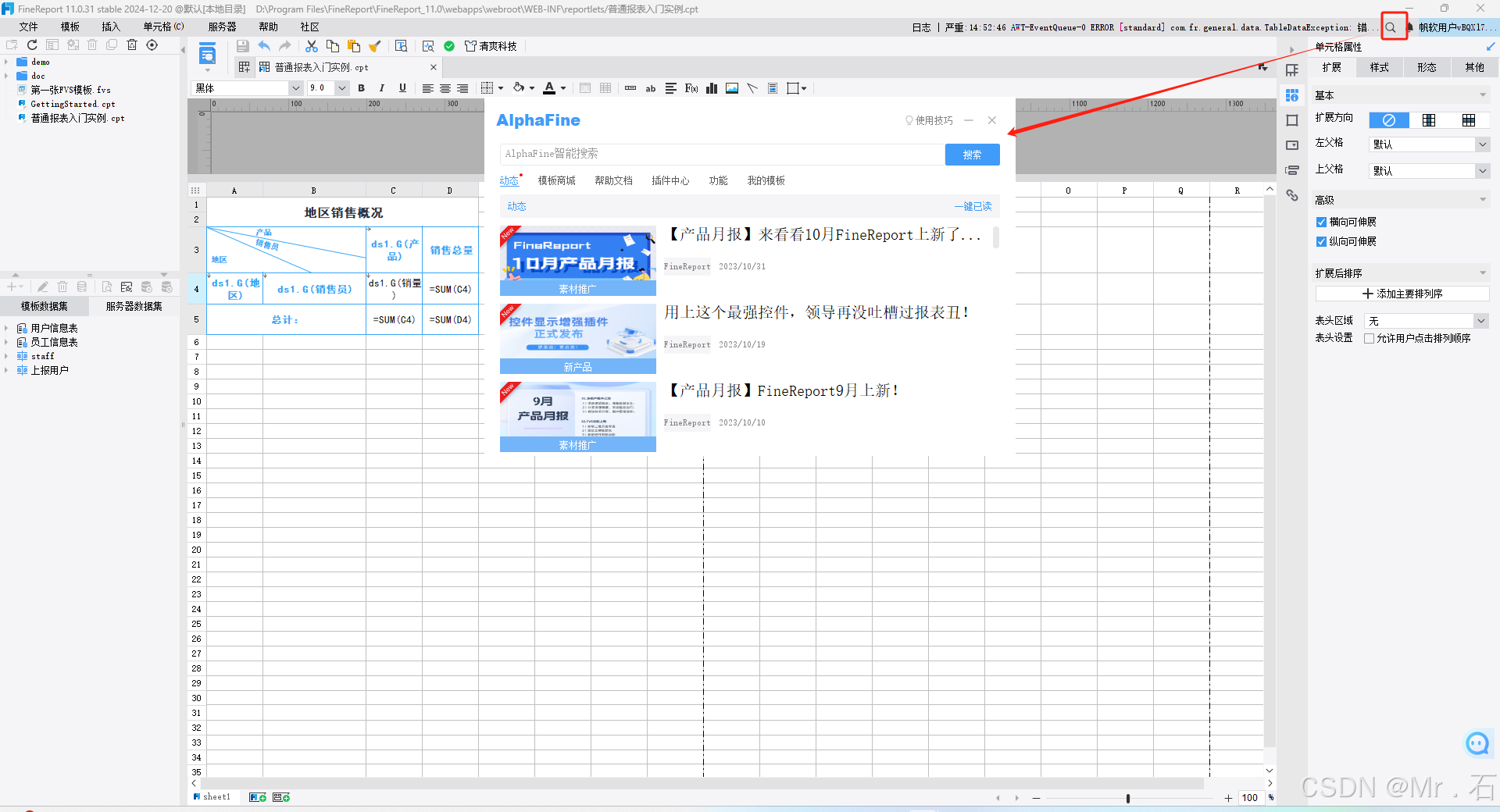Click the Align left icon
Image resolution: width=1500 pixels, height=812 pixels.
(427, 88)
